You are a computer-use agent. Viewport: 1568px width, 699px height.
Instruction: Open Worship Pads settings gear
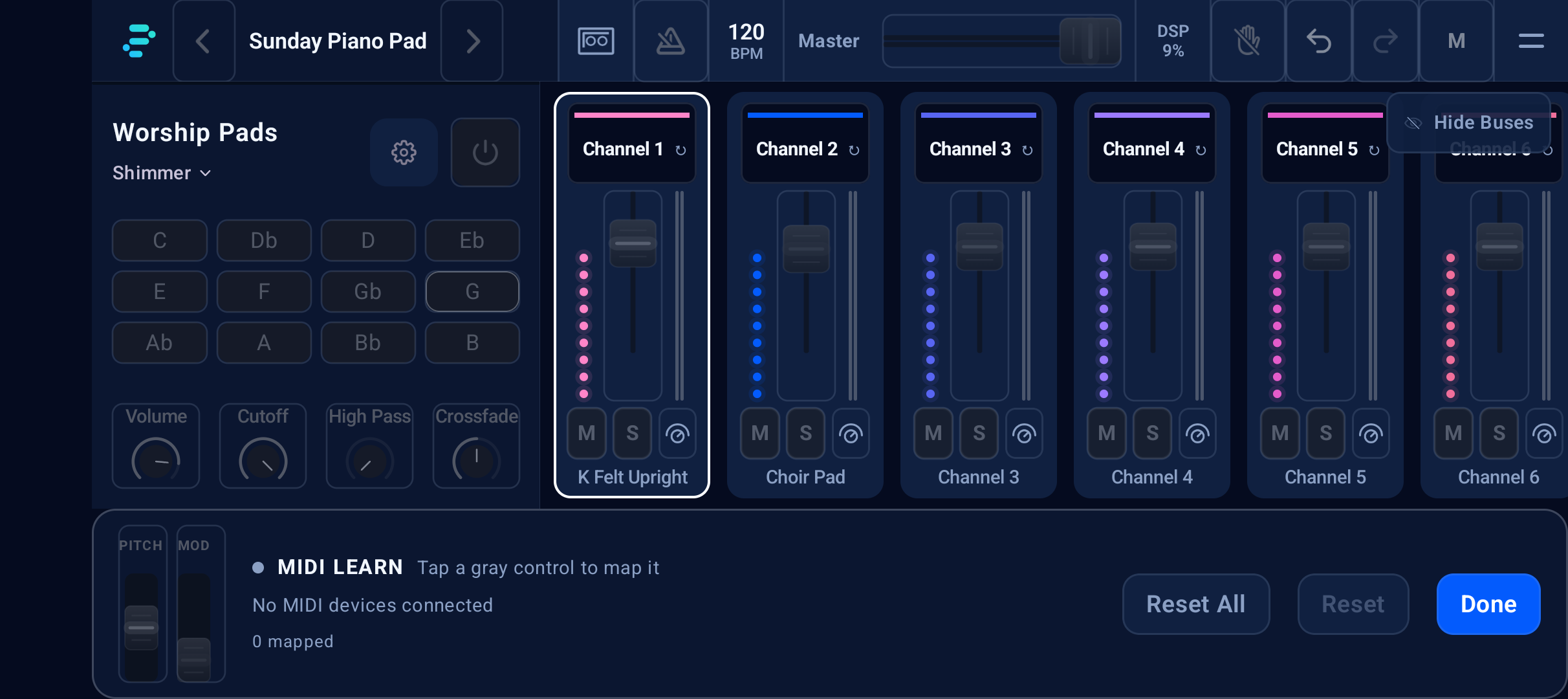(x=404, y=153)
